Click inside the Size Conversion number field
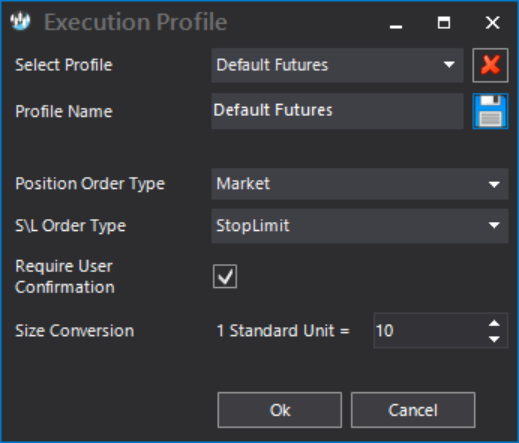Viewport: 519px width, 443px height. tap(430, 331)
